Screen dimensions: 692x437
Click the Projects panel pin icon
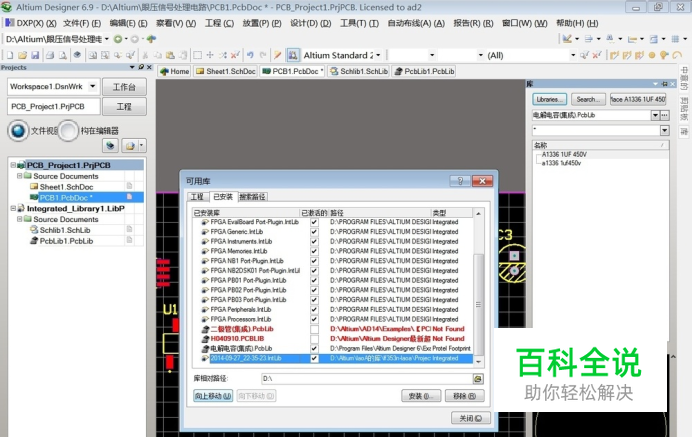141,67
